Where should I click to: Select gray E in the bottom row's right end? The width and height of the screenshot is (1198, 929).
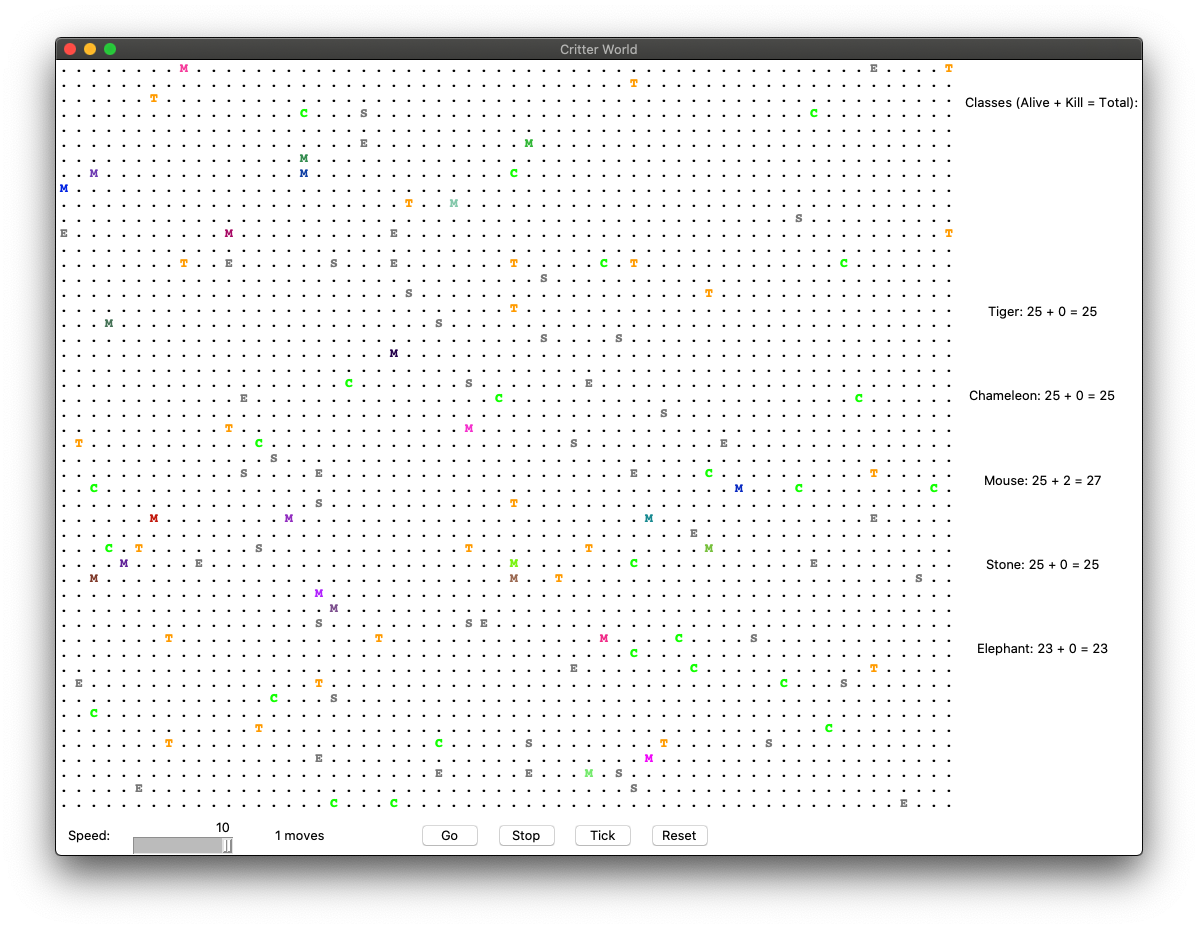coord(903,804)
